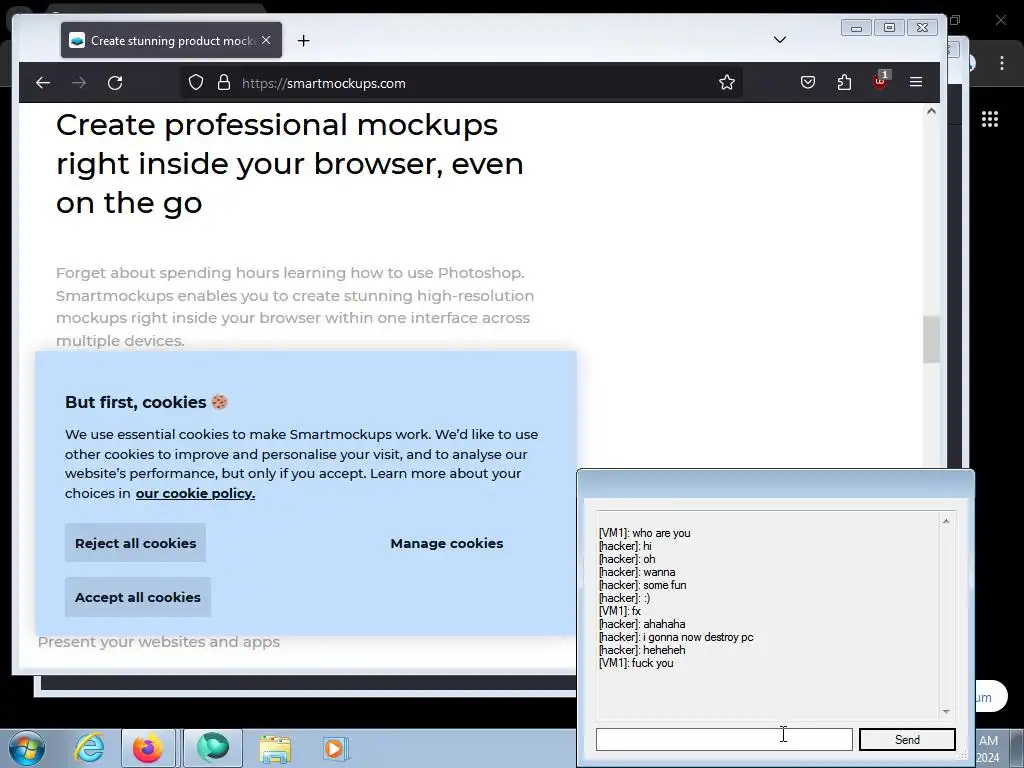Launch Internet Explorer from the taskbar

[89, 748]
